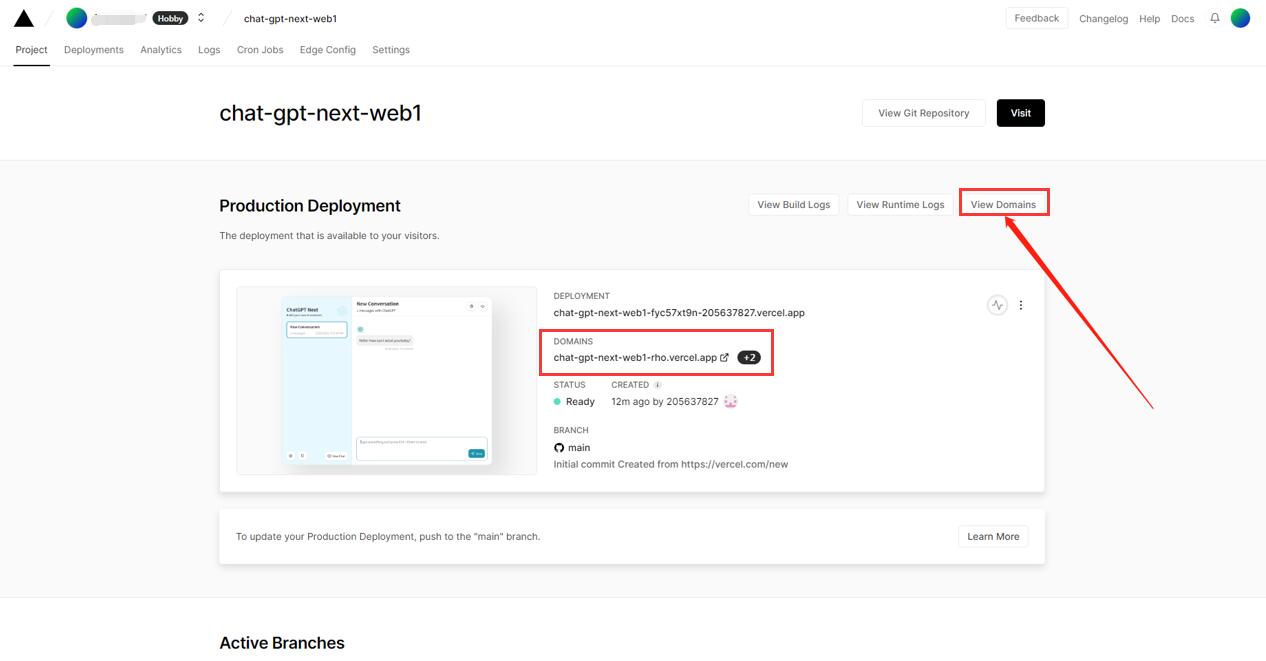Switch to the Settings tab
This screenshot has height=661, width=1266.
[391, 50]
